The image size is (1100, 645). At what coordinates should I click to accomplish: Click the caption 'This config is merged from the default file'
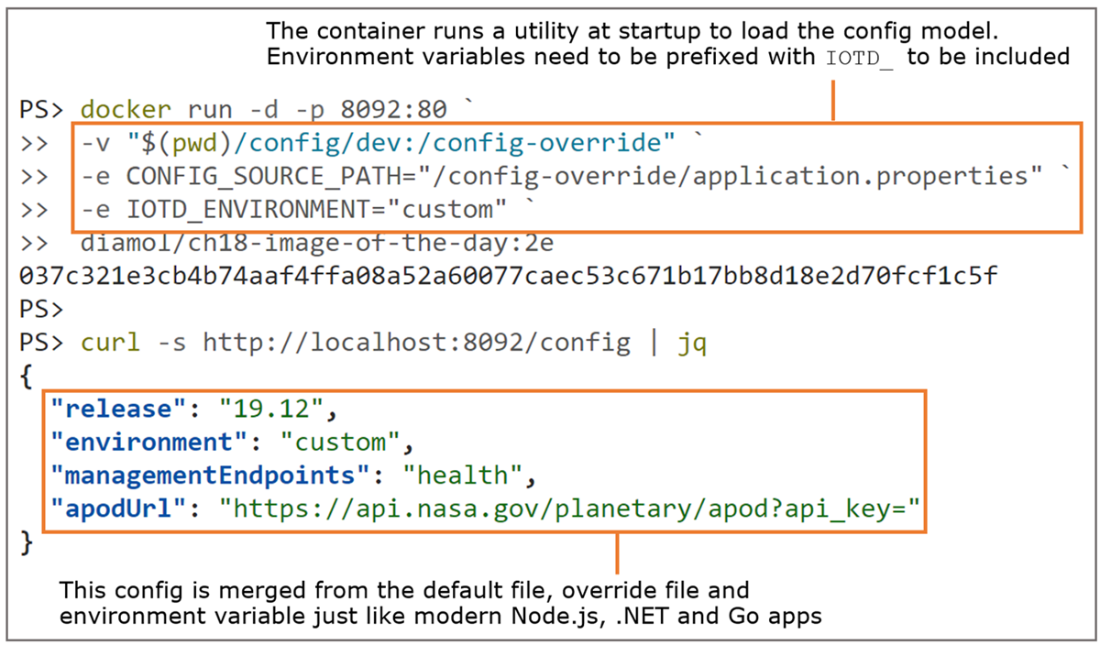(x=404, y=590)
